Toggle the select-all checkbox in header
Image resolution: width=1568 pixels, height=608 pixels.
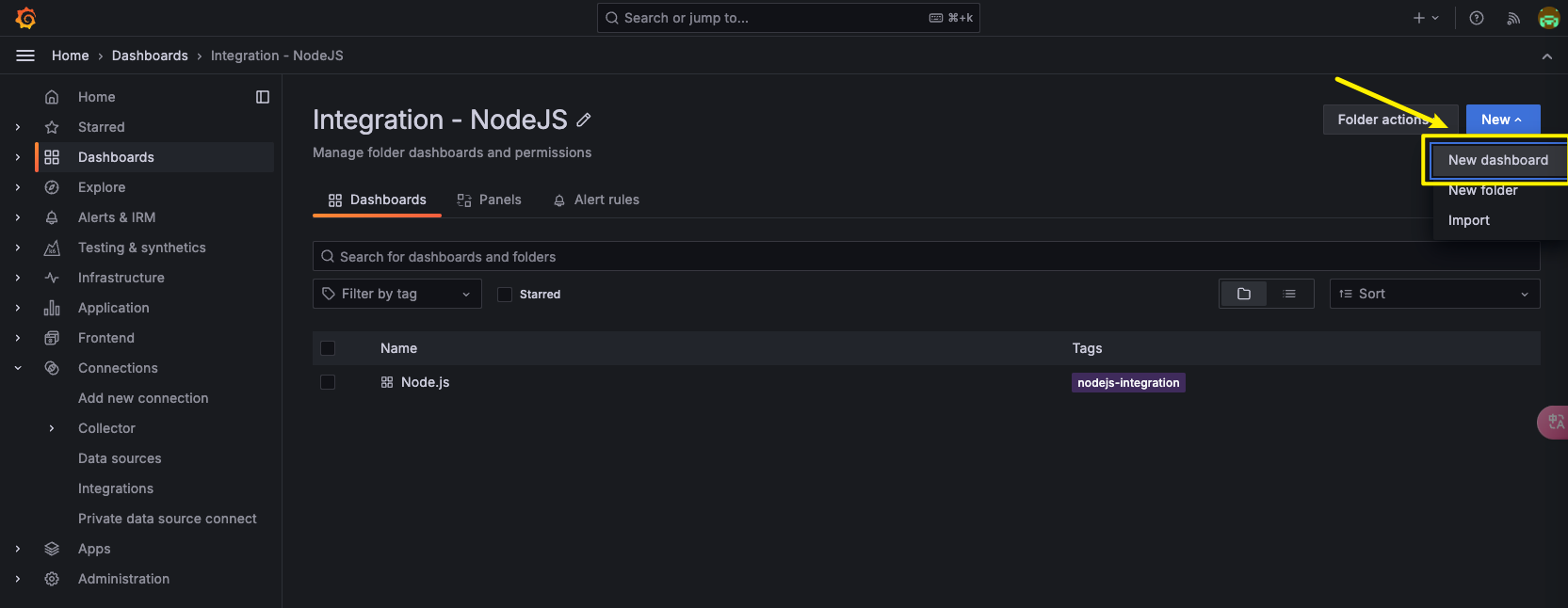[328, 348]
